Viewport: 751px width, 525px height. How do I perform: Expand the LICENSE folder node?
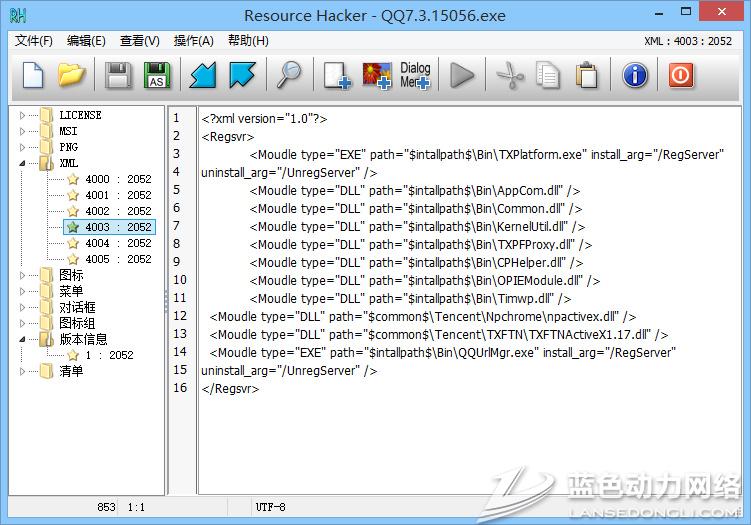point(22,115)
